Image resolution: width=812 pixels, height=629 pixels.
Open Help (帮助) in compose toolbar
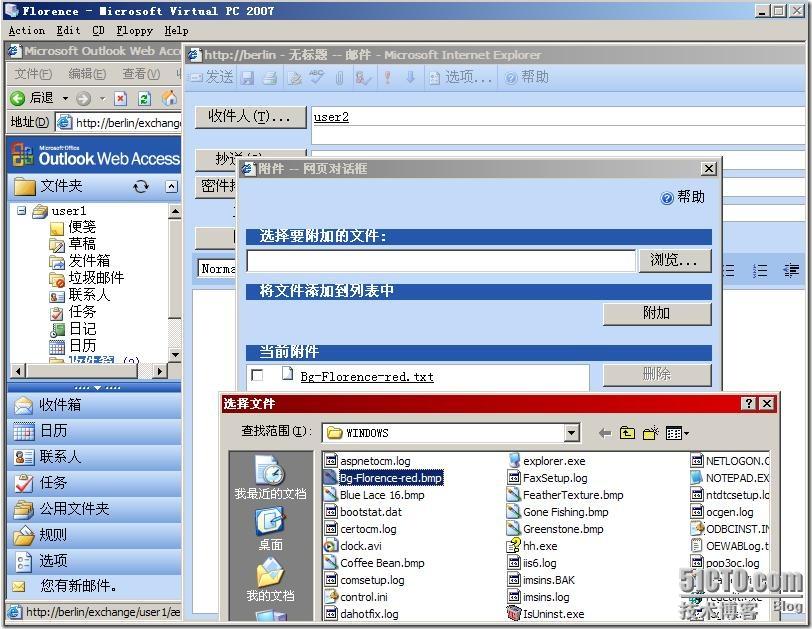pos(527,78)
